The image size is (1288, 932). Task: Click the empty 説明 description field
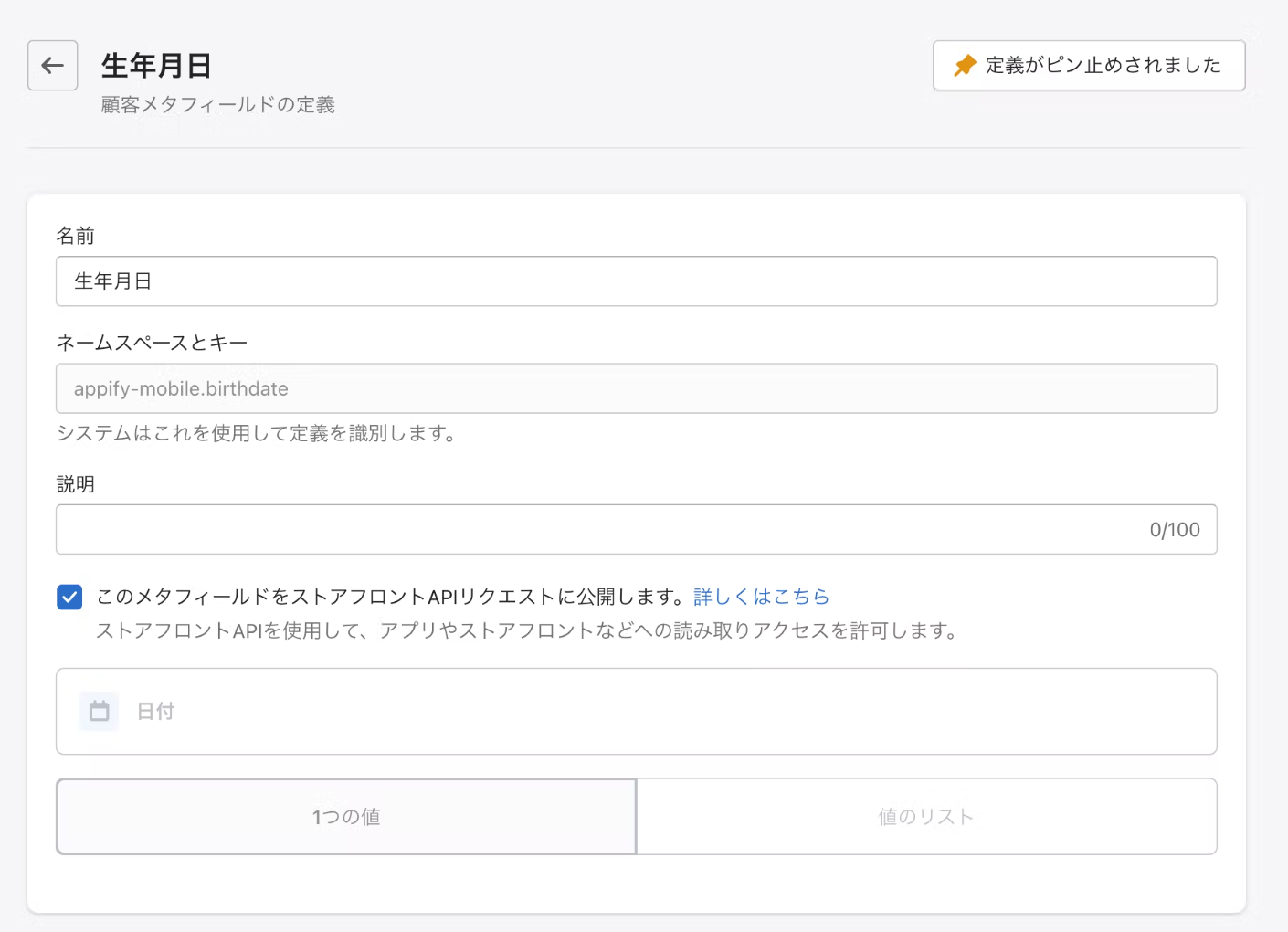click(x=636, y=529)
